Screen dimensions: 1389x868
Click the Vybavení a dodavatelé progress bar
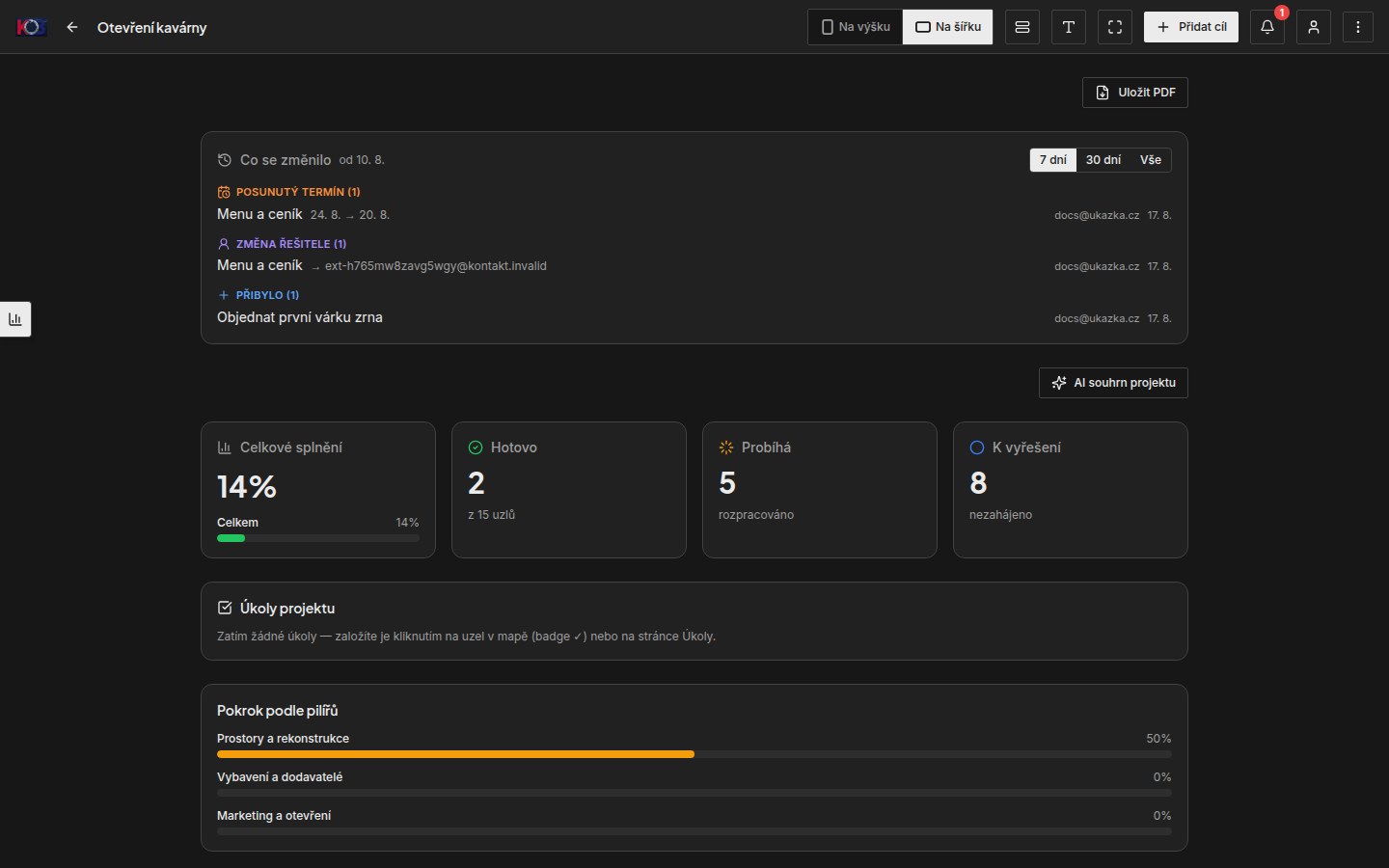[694, 793]
